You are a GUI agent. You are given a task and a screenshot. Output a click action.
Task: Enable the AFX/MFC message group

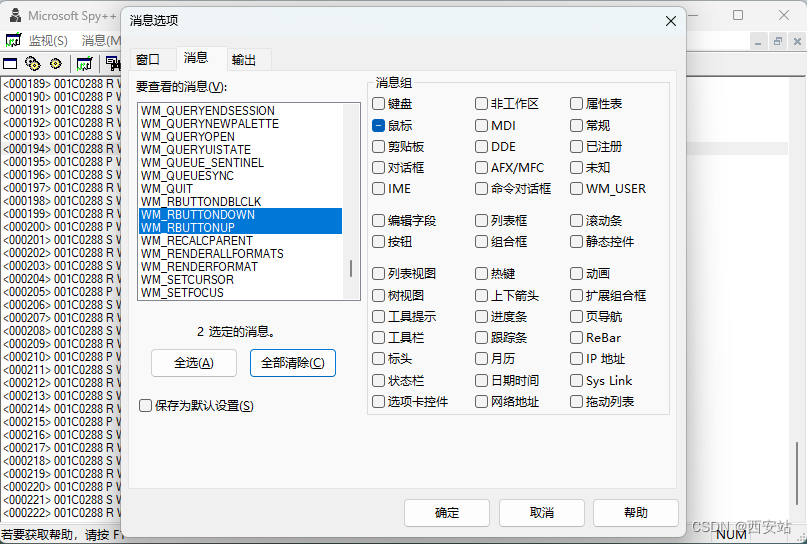click(481, 167)
